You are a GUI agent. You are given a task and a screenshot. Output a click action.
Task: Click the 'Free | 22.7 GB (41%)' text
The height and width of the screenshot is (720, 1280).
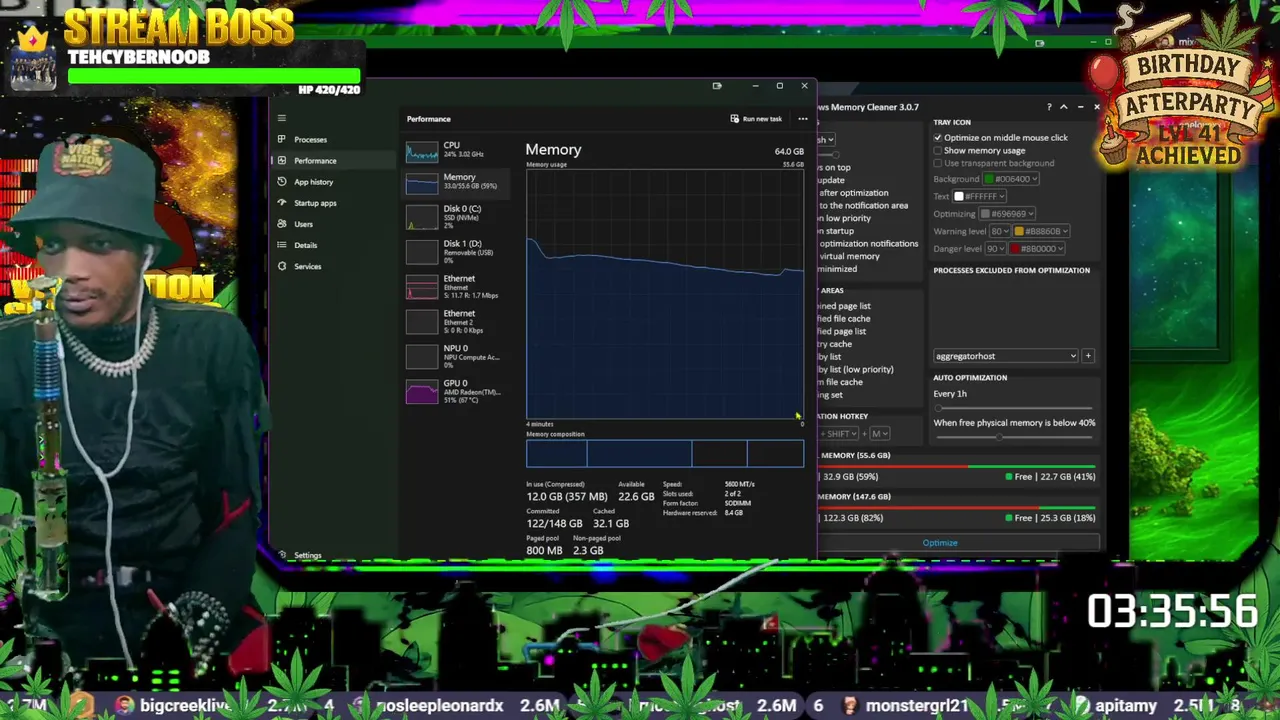(x=1055, y=477)
